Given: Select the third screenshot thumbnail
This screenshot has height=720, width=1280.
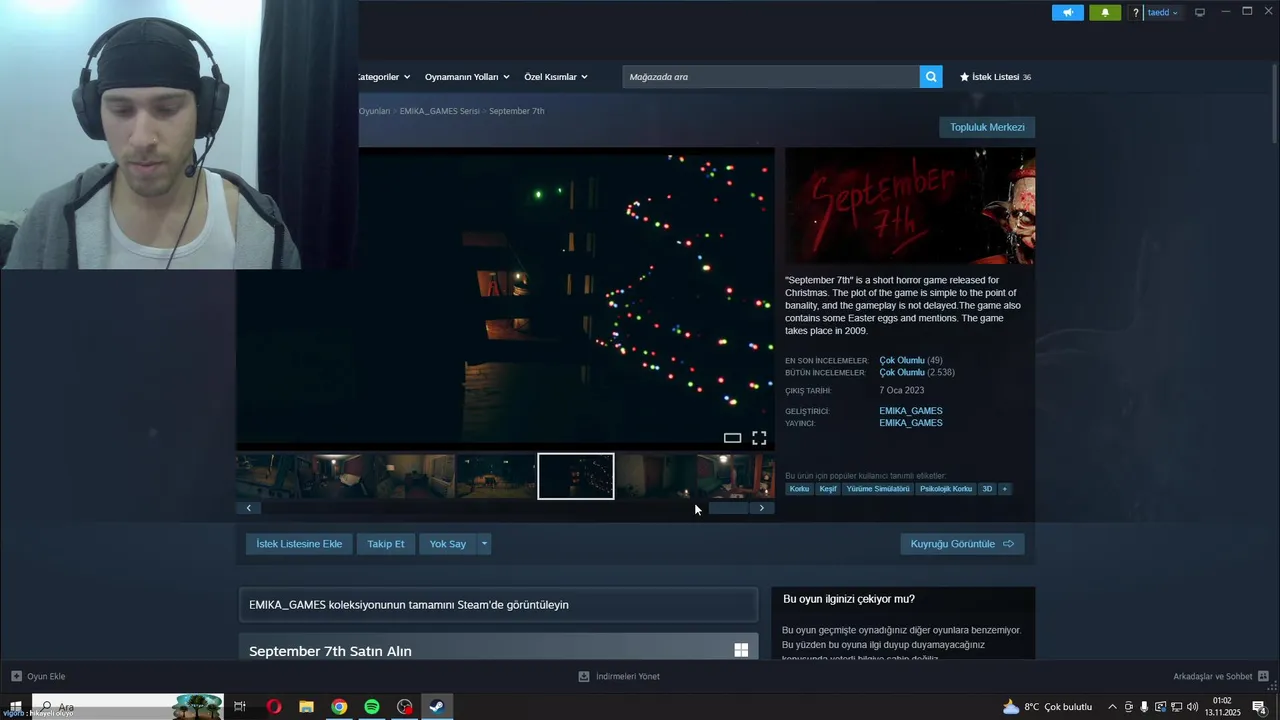Looking at the screenshot, I should pos(416,476).
